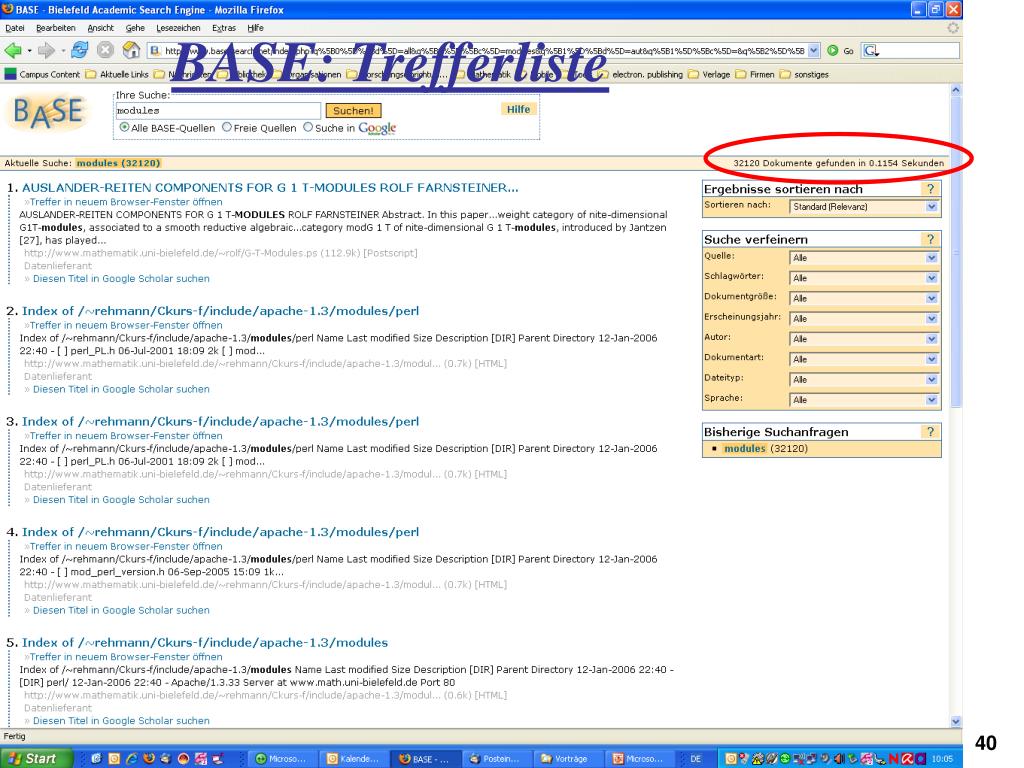Reload the page with the Reload icon
1024x768 pixels.
[x=80, y=50]
